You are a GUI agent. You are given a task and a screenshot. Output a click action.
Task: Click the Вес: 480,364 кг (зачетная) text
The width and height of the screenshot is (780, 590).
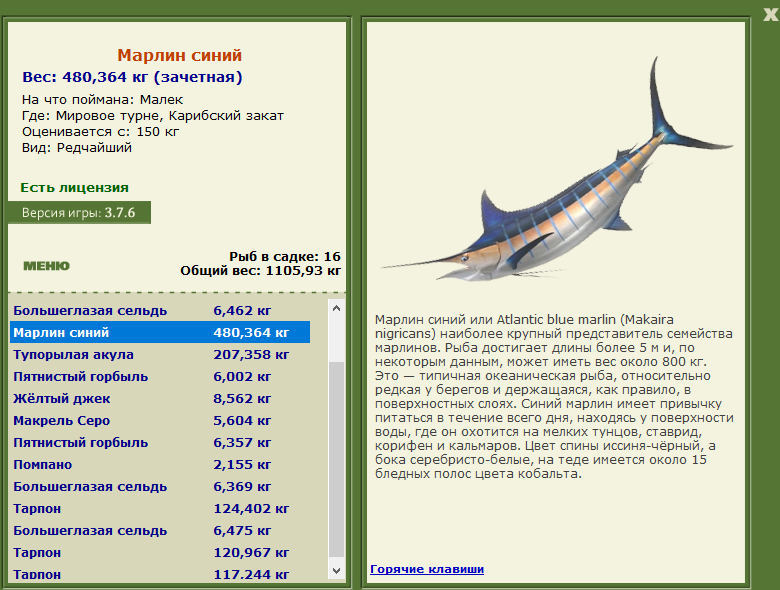pyautogui.click(x=132, y=77)
